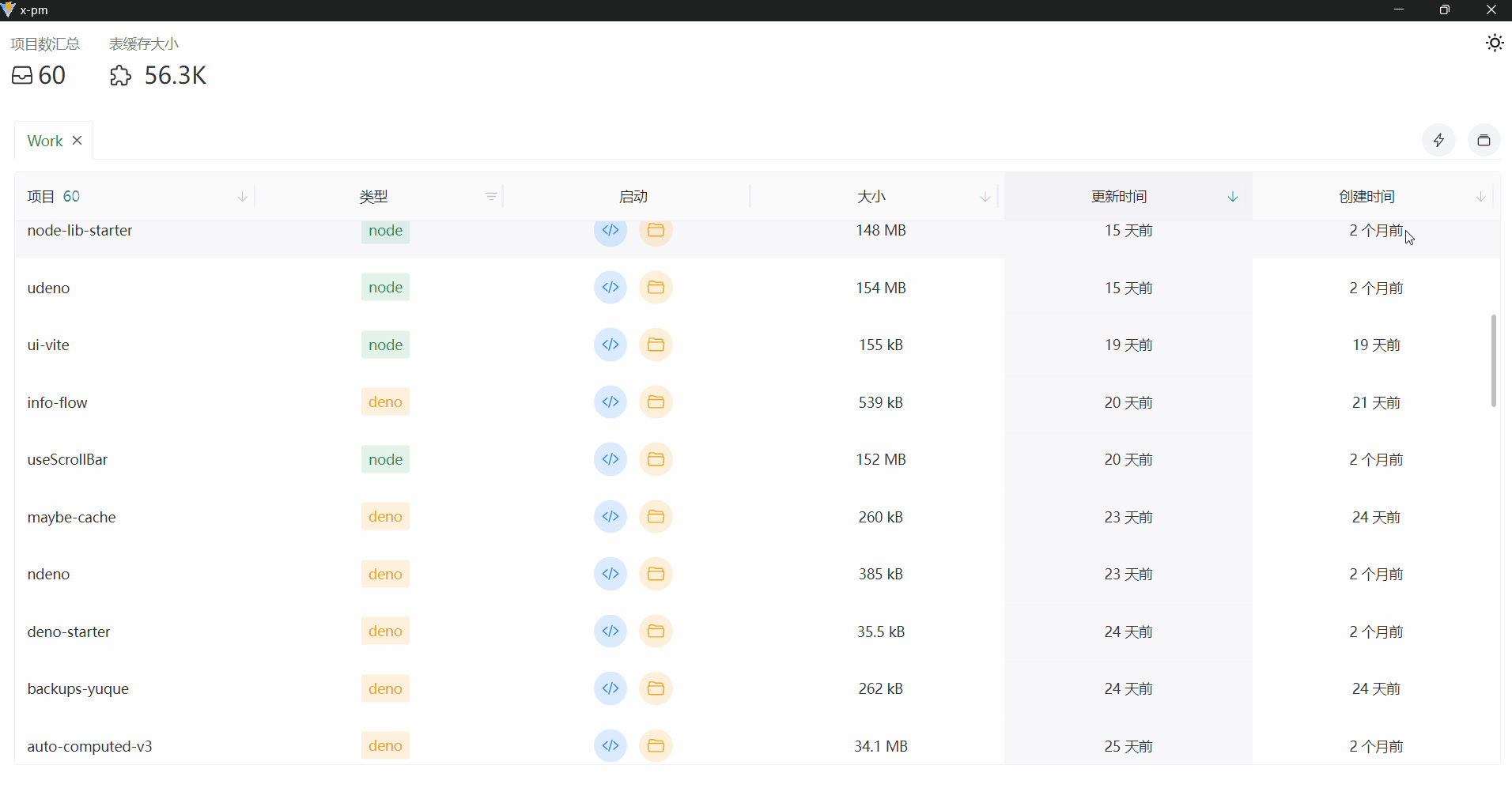This screenshot has height=803, width=1512.
Task: Open the maybe-cache project
Action: 72,517
